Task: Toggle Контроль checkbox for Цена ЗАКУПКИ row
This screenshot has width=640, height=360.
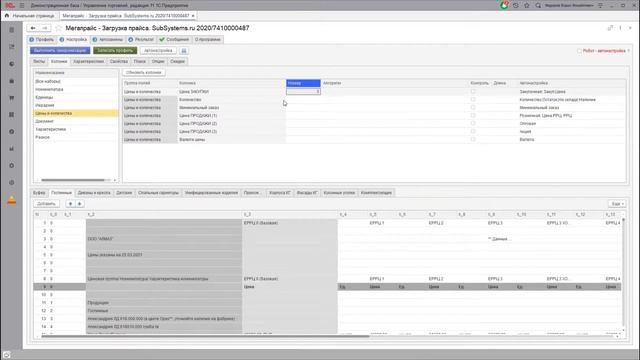Action: tap(473, 91)
